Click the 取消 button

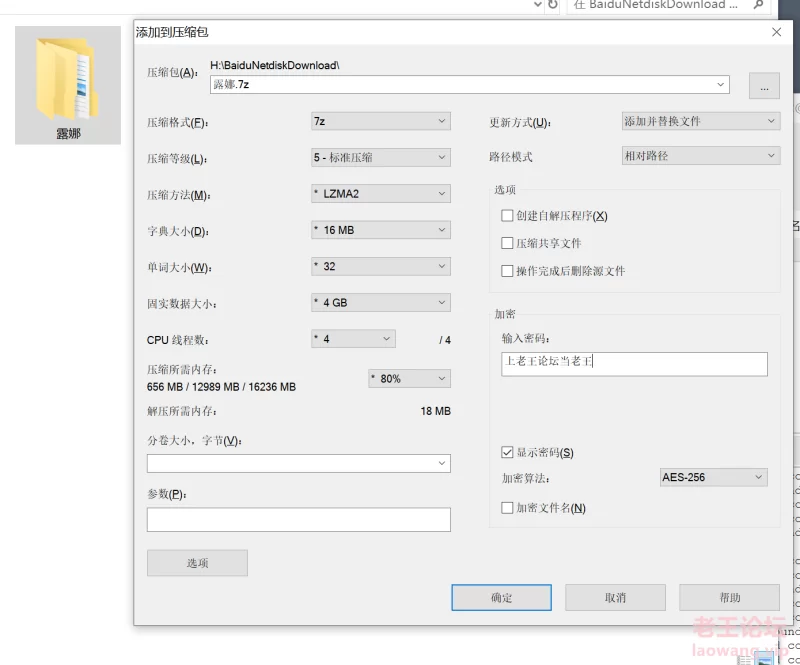[x=615, y=598]
